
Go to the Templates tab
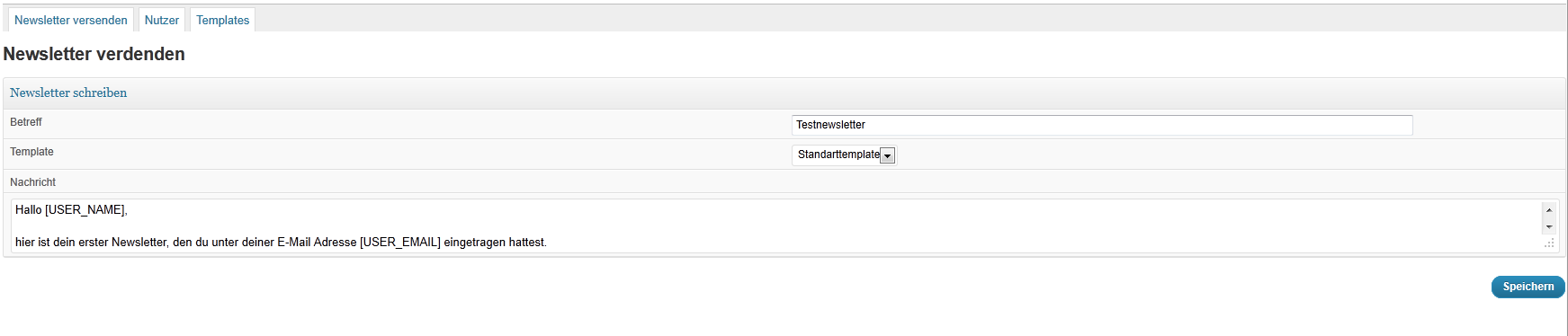point(223,20)
